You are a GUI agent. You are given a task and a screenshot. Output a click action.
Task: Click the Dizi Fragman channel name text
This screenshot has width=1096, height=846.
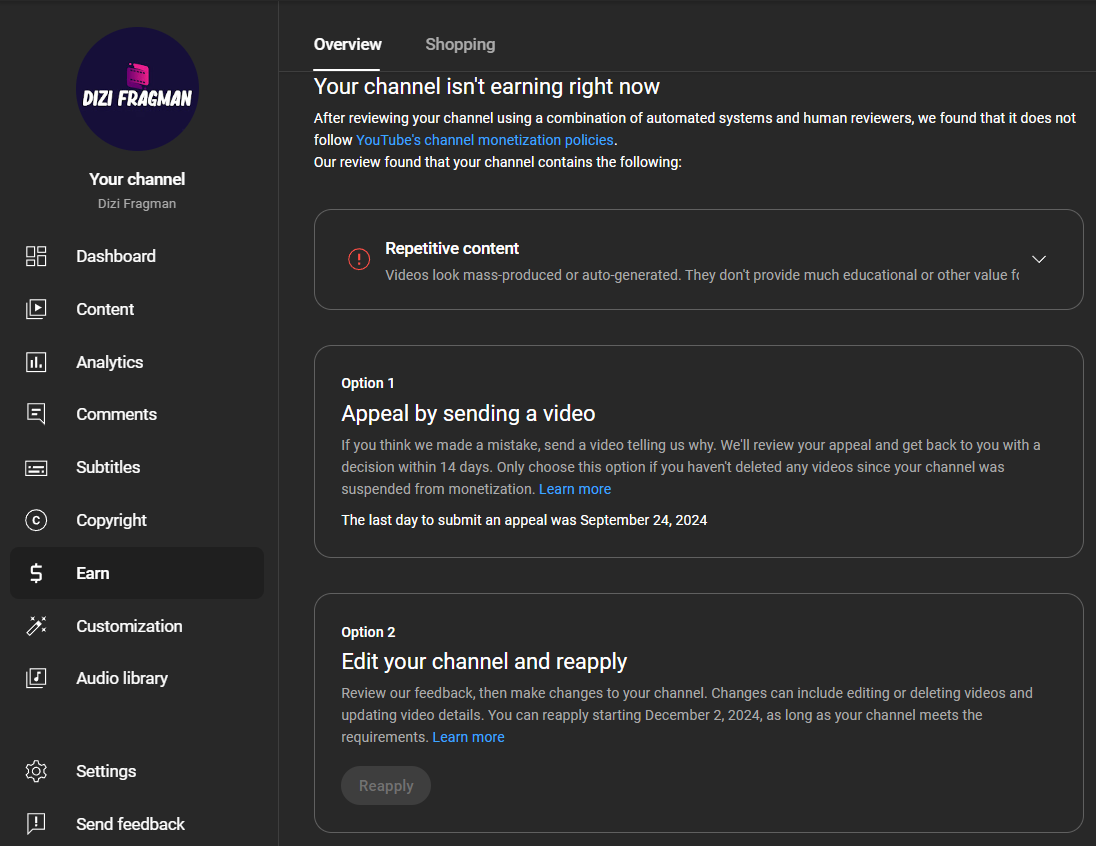(137, 203)
